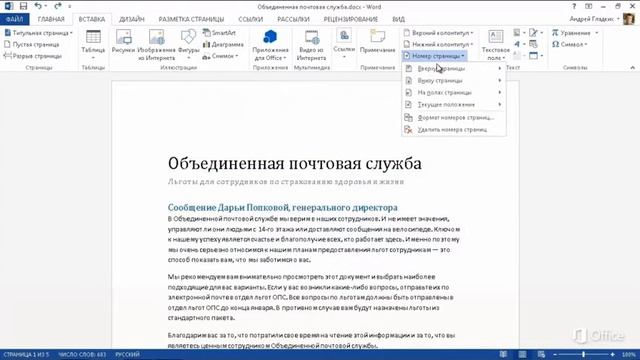The image size is (640, 360).
Task: Insert pictures via Рисунки
Action: click(123, 42)
